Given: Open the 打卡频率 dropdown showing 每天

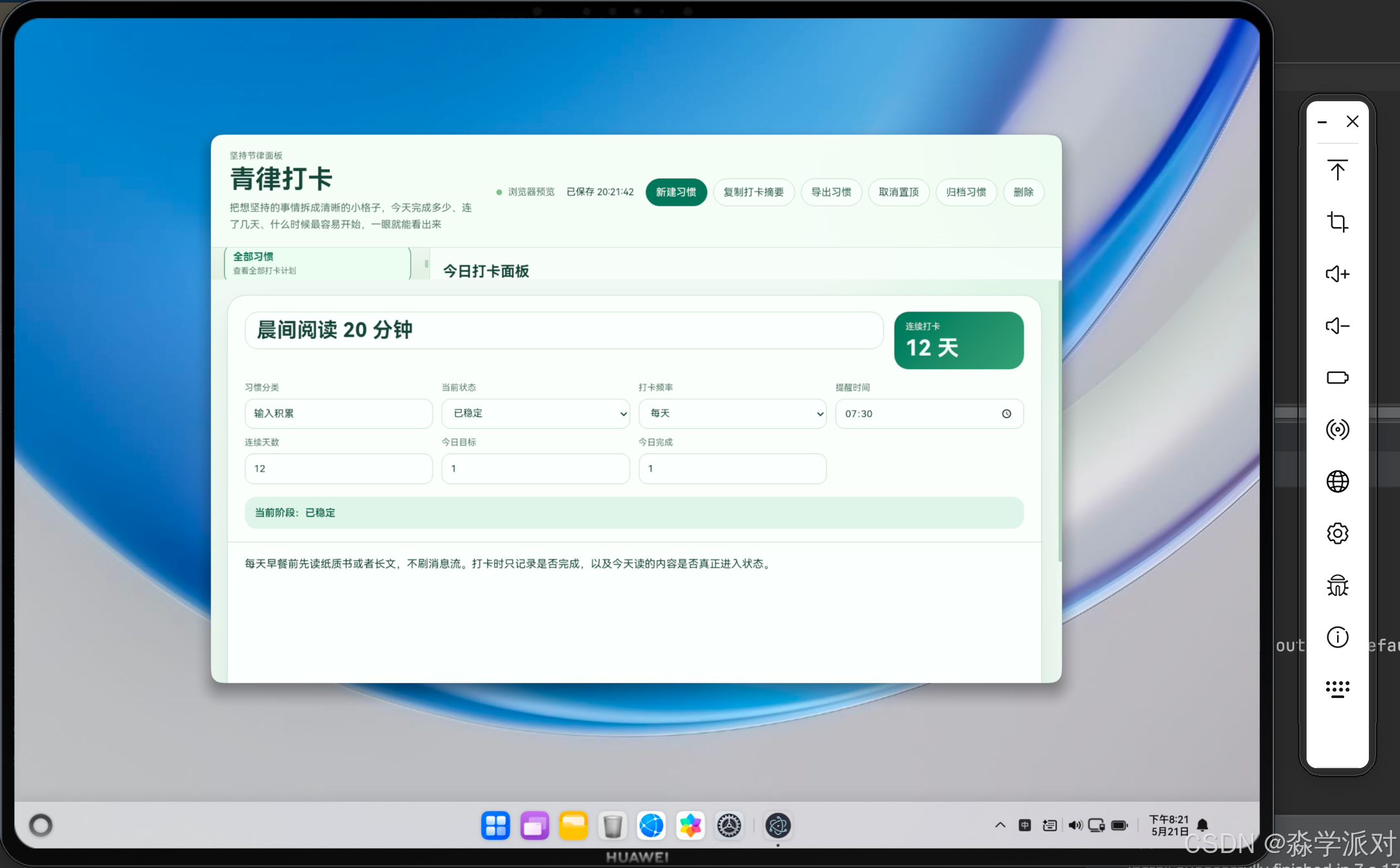Looking at the screenshot, I should coord(732,413).
